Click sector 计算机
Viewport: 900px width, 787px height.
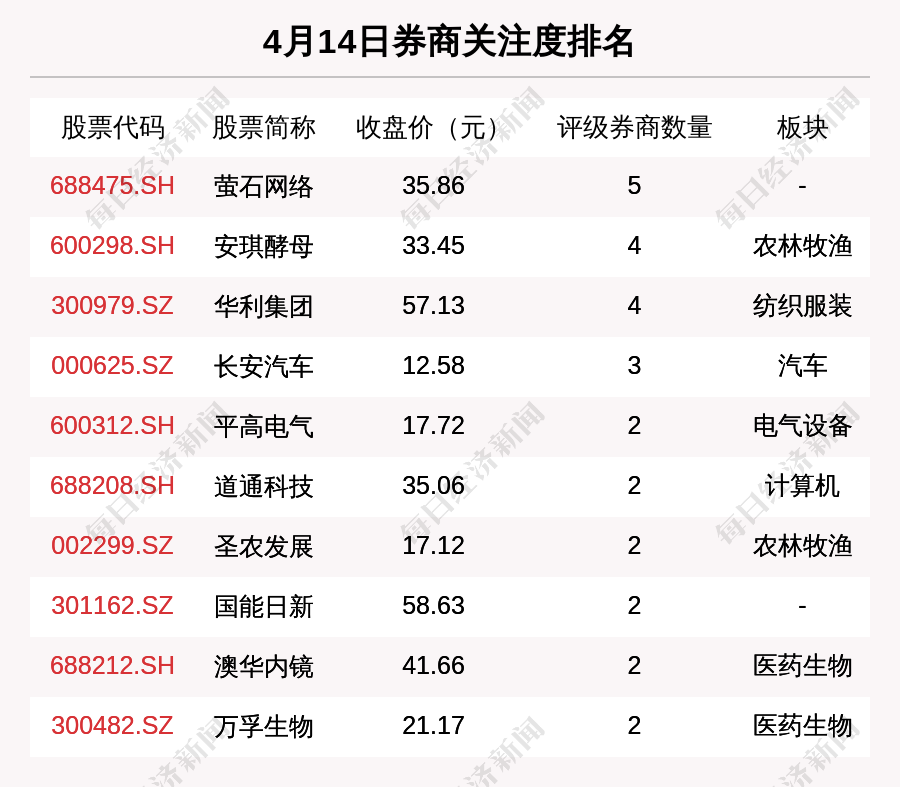click(802, 486)
